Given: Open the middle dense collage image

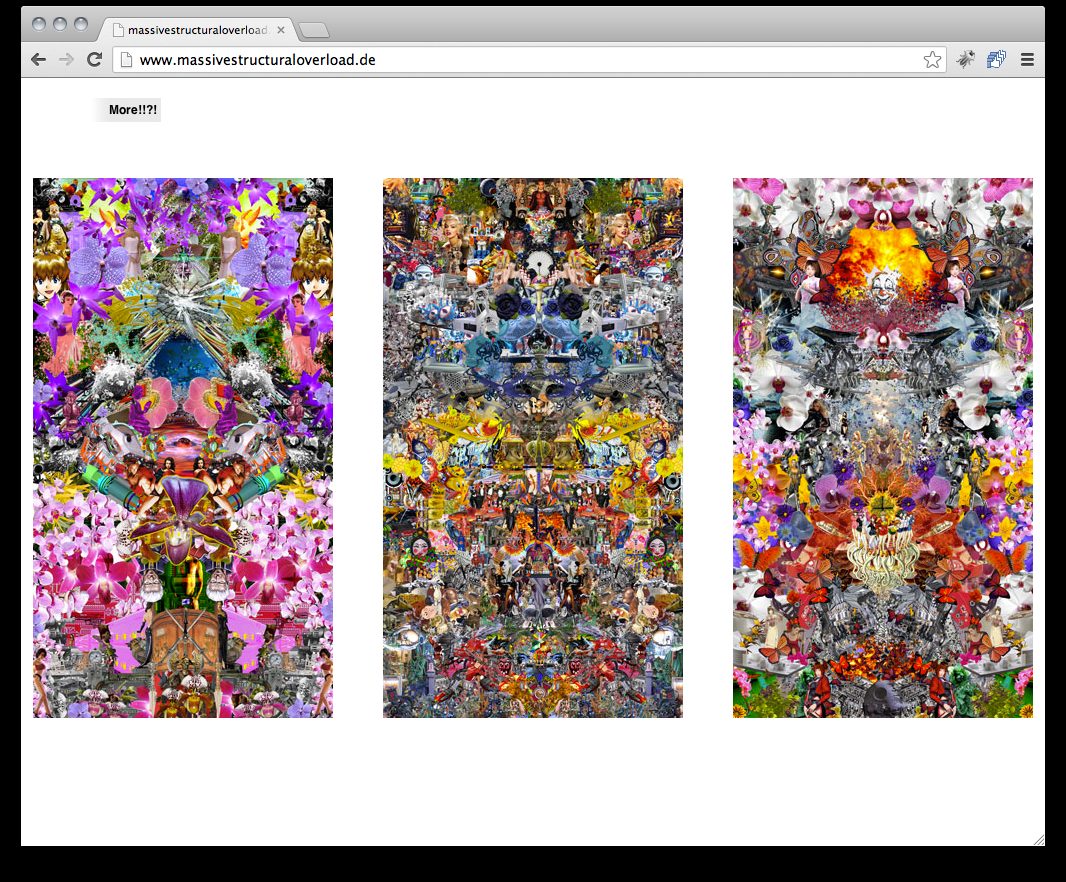Looking at the screenshot, I should (533, 447).
